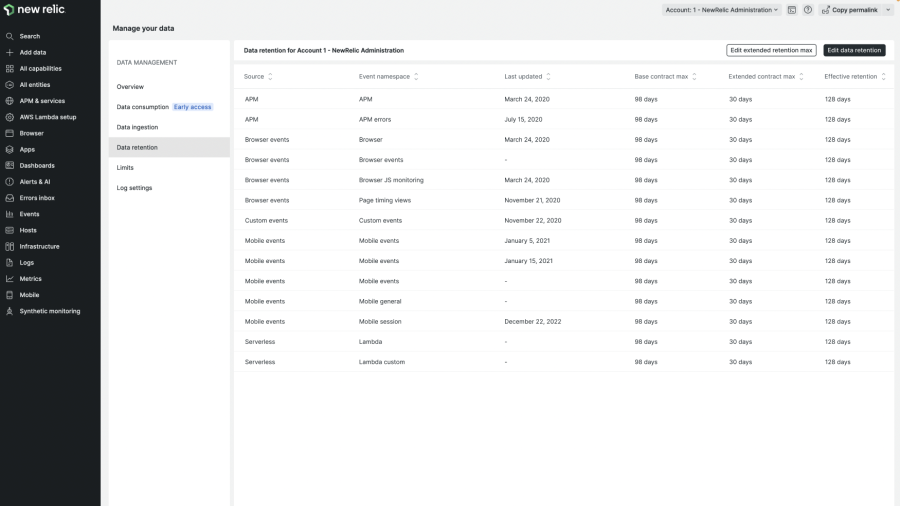Open Errors inbox from sidebar

(x=10, y=198)
